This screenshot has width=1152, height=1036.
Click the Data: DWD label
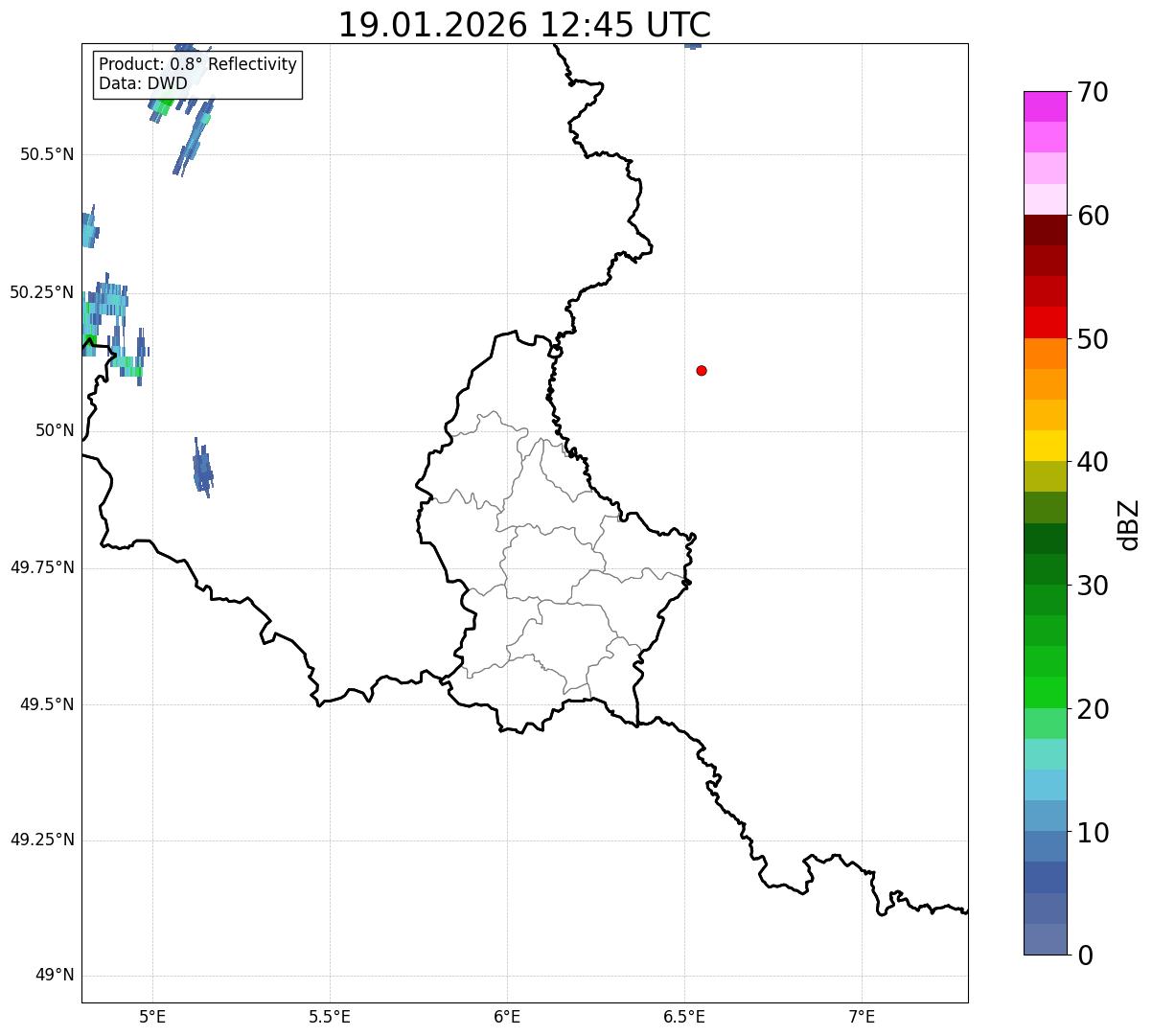(143, 83)
